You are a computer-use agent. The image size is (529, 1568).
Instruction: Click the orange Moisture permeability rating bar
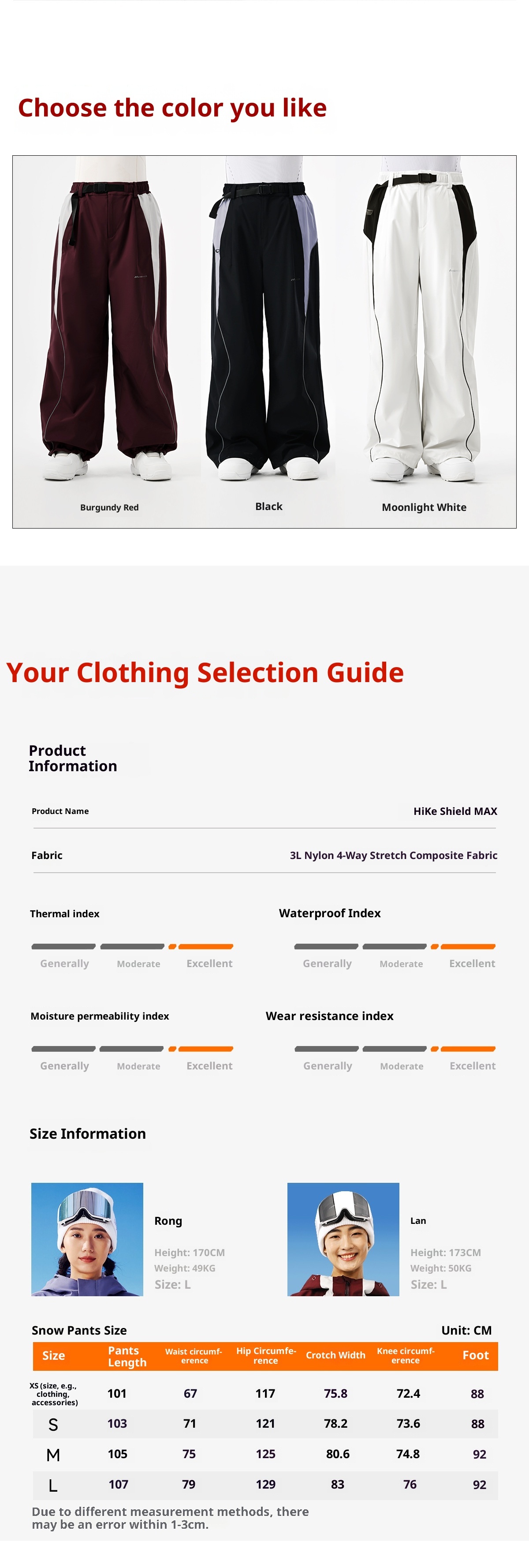pos(205,1049)
